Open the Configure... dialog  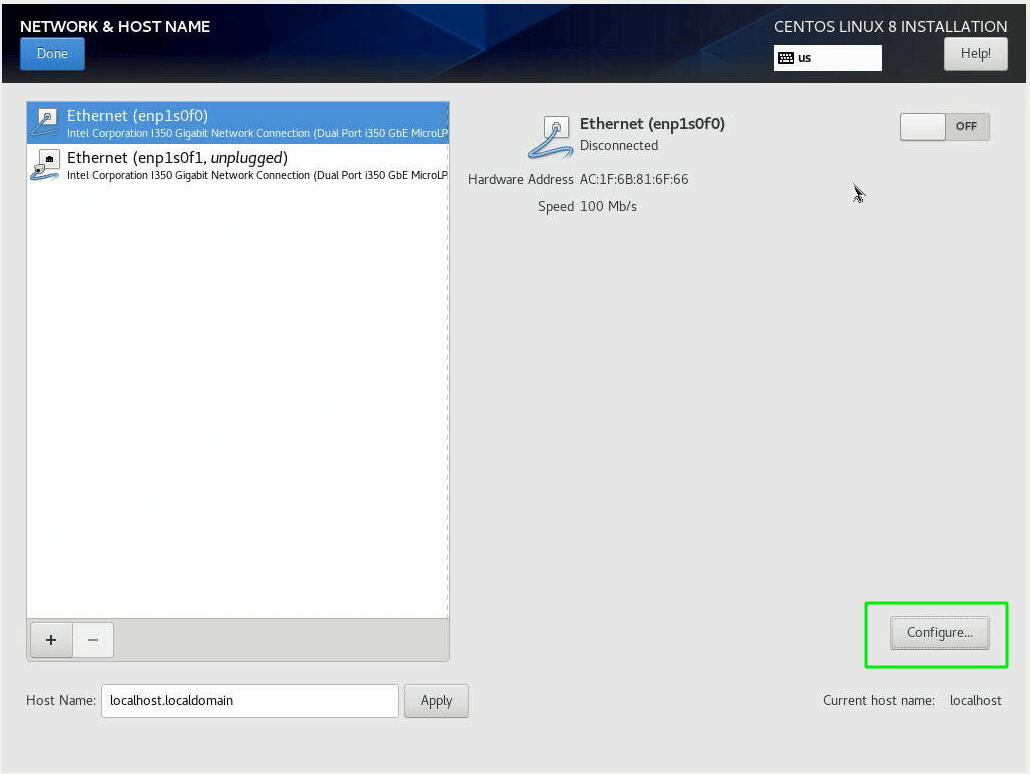[x=939, y=633]
